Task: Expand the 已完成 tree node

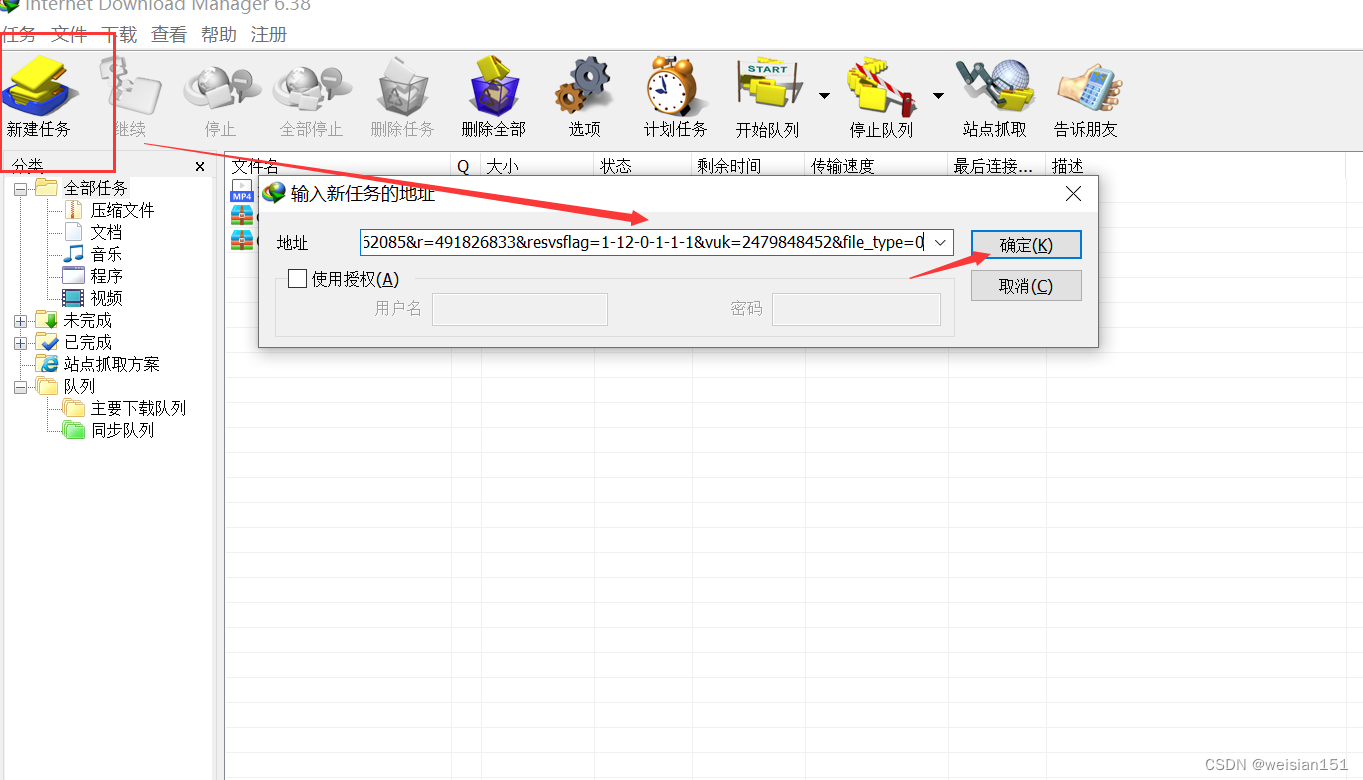Action: pos(20,343)
